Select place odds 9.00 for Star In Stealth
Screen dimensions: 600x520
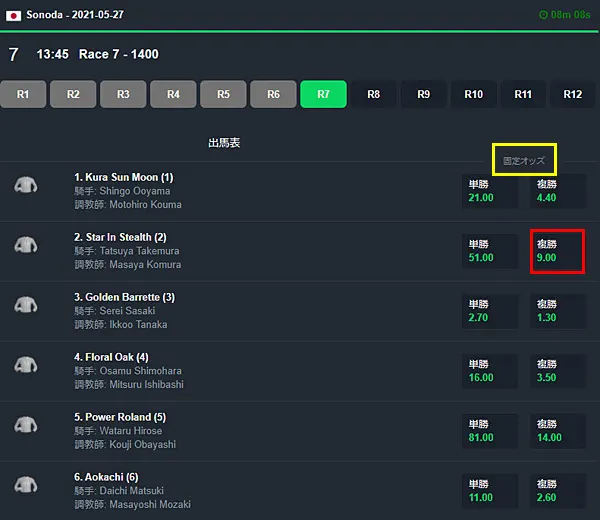(557, 251)
